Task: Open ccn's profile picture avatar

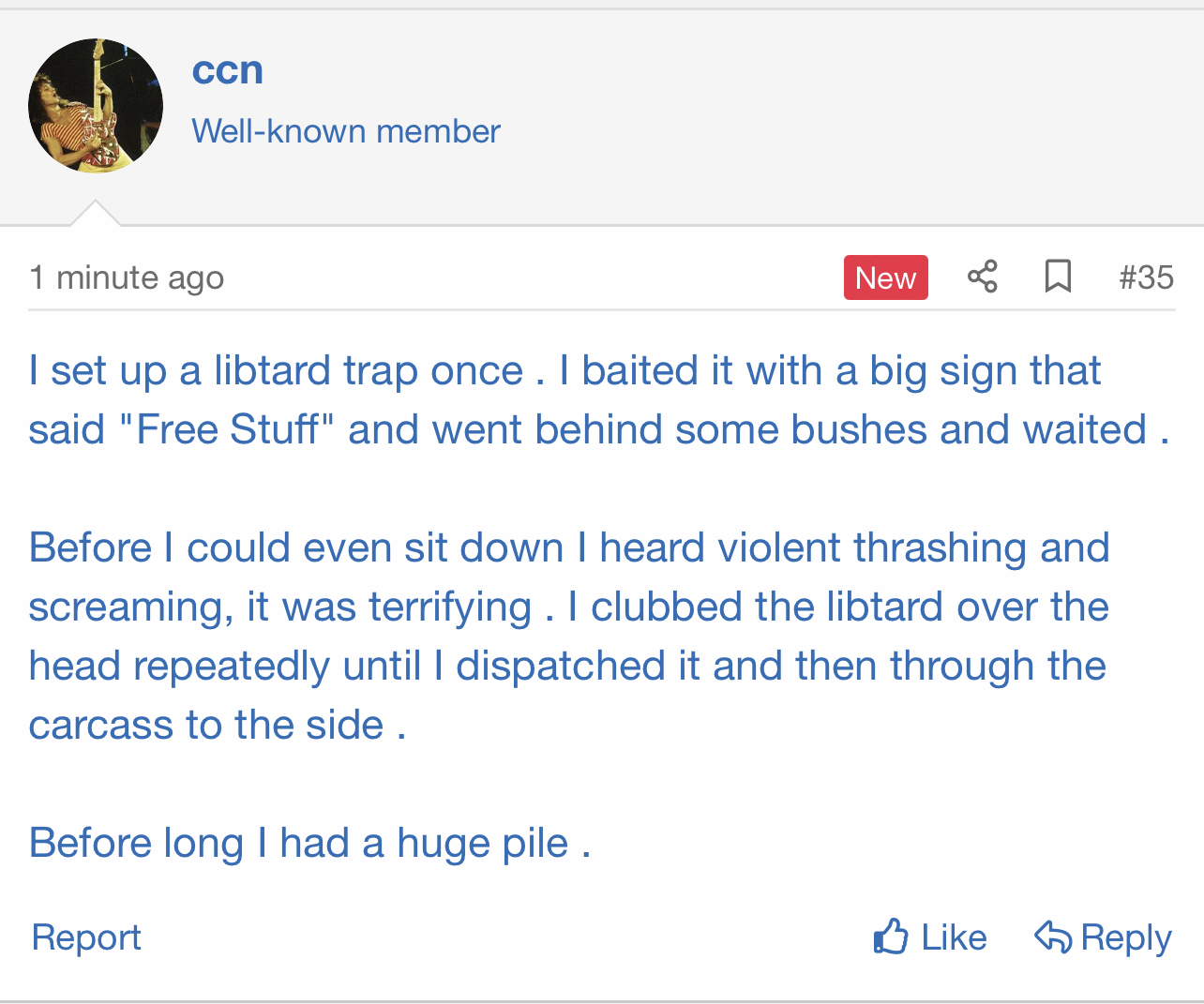Action: [x=96, y=106]
